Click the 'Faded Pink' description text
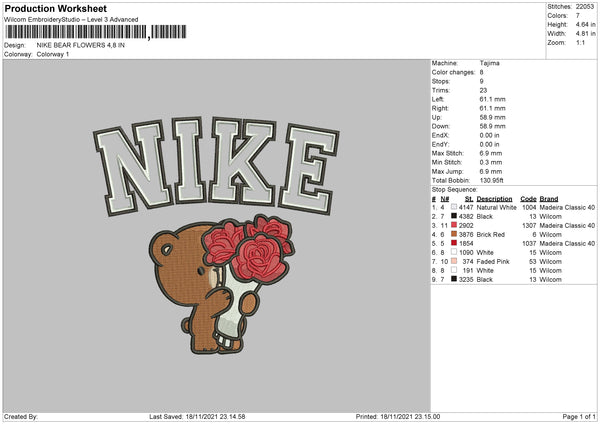Viewport: 600px width, 424px height. pos(493,262)
